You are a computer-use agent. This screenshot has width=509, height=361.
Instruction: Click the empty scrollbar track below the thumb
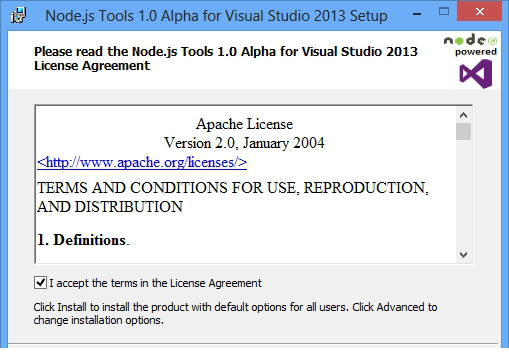click(x=463, y=194)
